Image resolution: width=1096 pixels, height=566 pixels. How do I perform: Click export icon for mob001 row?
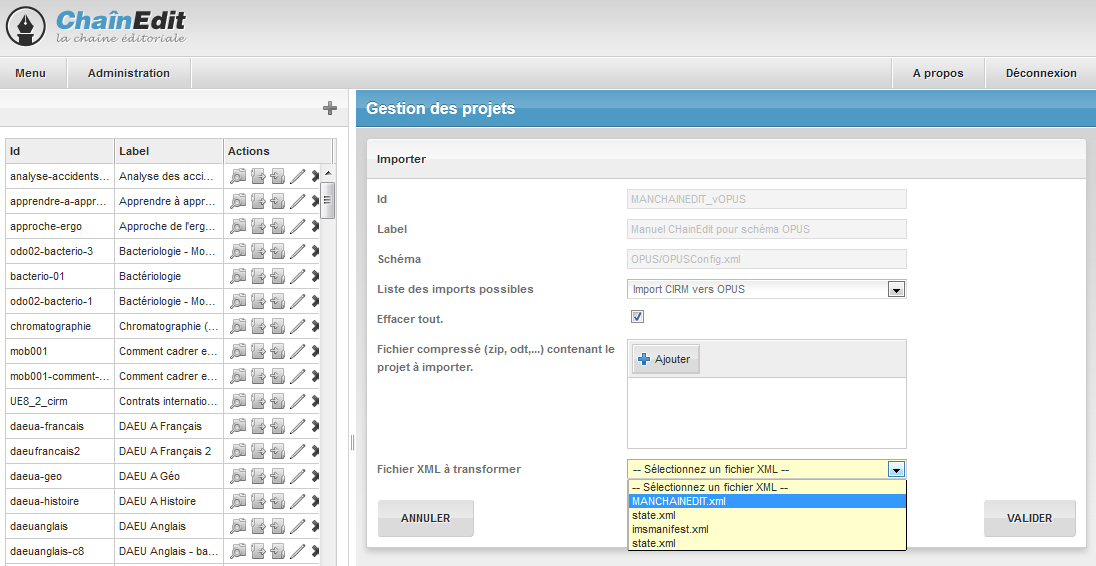258,351
